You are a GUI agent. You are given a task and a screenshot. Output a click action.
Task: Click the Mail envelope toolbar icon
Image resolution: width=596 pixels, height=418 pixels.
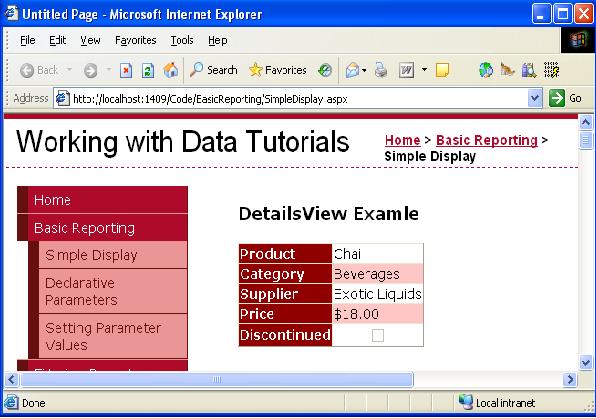tap(352, 70)
